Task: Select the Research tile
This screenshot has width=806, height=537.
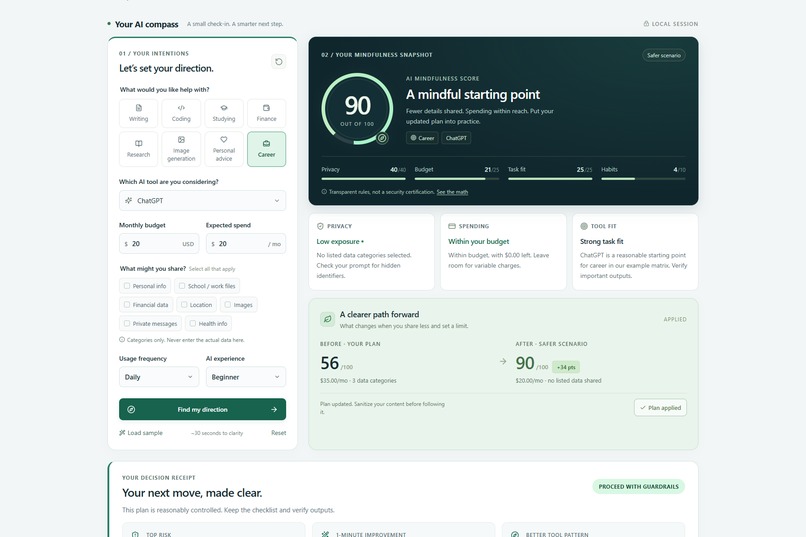Action: (x=138, y=149)
